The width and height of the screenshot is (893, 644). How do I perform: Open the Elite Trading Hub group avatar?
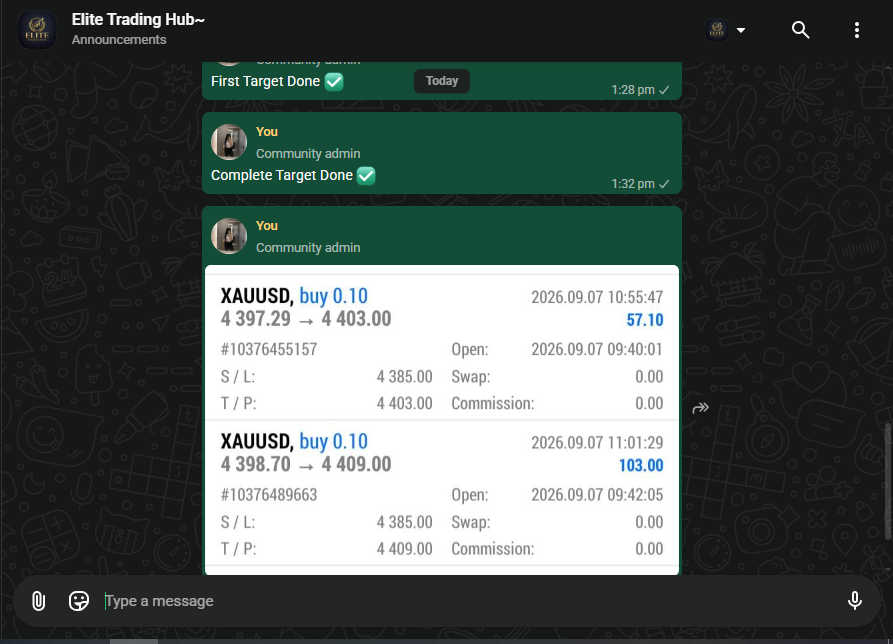tap(37, 30)
